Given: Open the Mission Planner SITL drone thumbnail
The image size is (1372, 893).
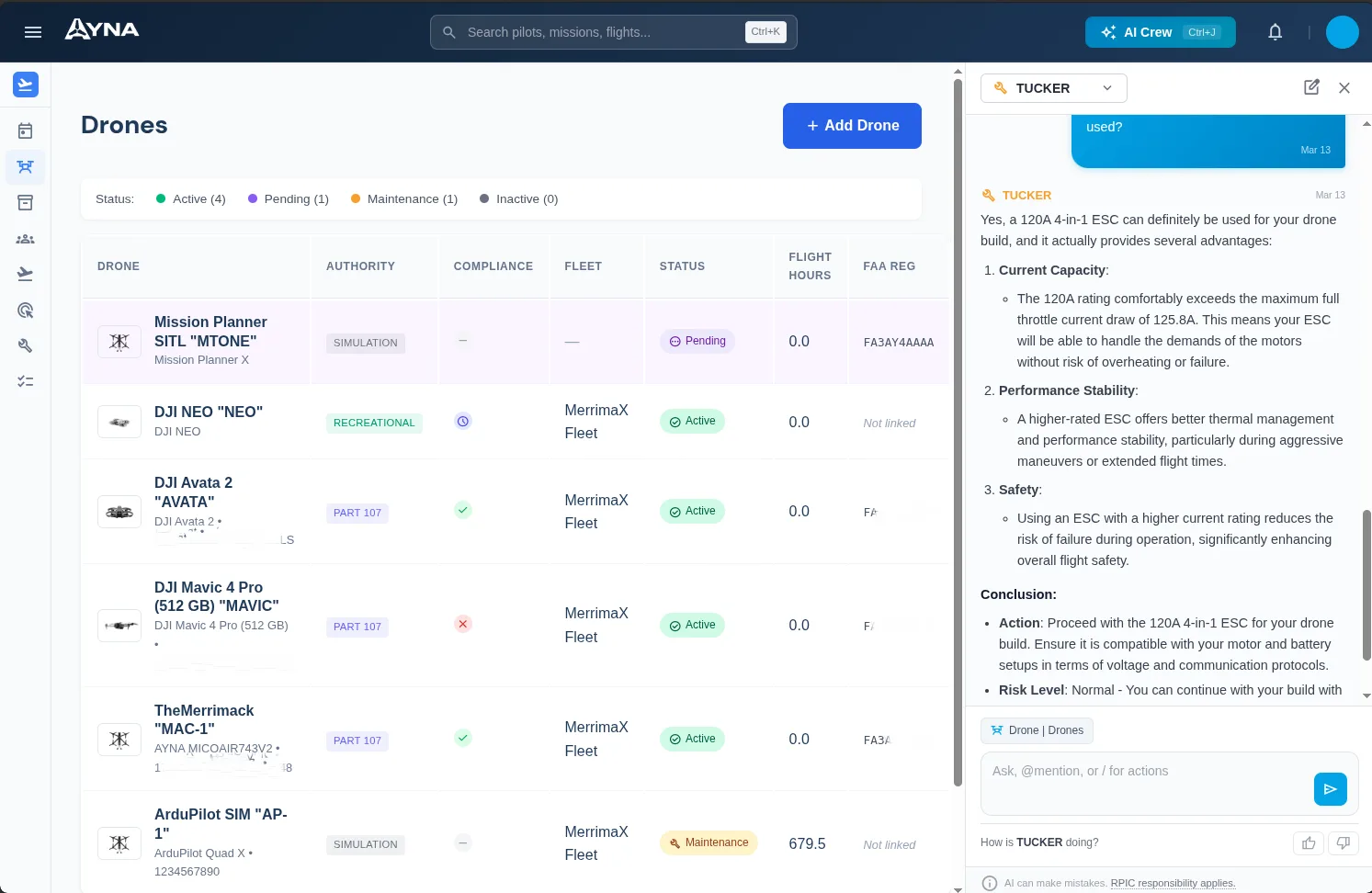Looking at the screenshot, I should click(x=119, y=342).
